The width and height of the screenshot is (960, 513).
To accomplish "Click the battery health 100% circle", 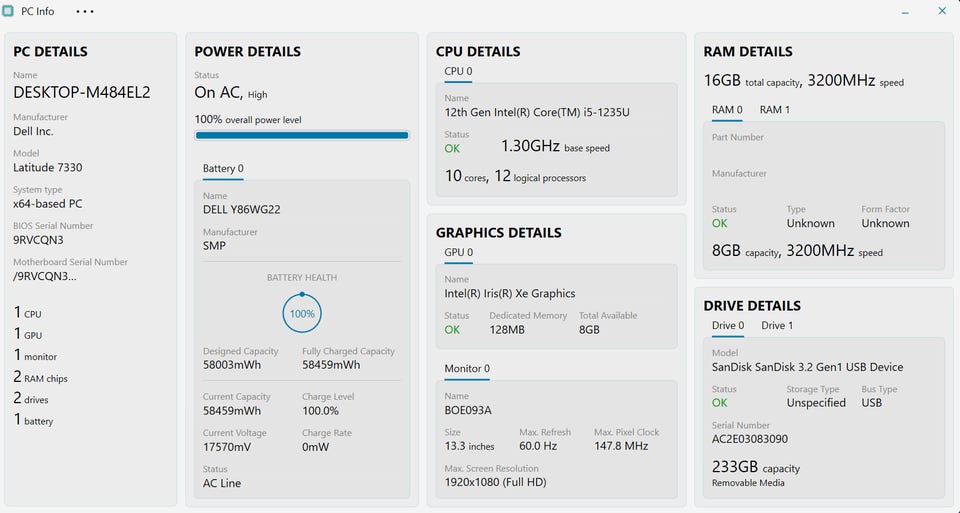I will pyautogui.click(x=302, y=313).
